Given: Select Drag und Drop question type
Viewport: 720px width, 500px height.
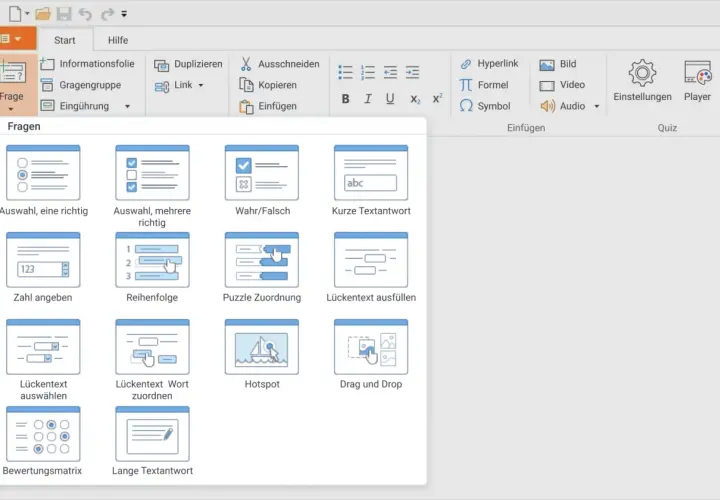Looking at the screenshot, I should [x=371, y=354].
